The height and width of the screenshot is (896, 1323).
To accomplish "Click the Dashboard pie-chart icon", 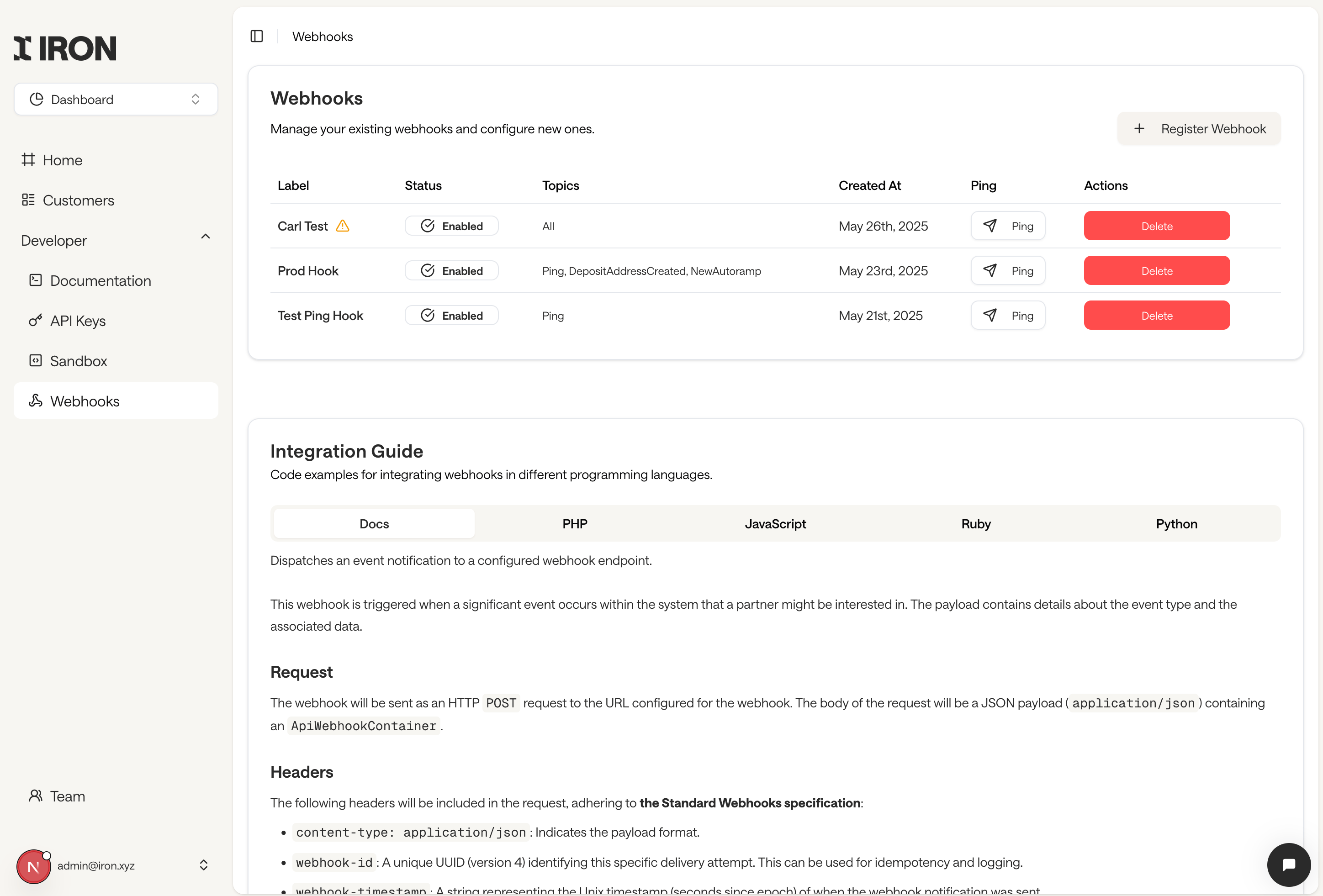I will click(x=37, y=99).
